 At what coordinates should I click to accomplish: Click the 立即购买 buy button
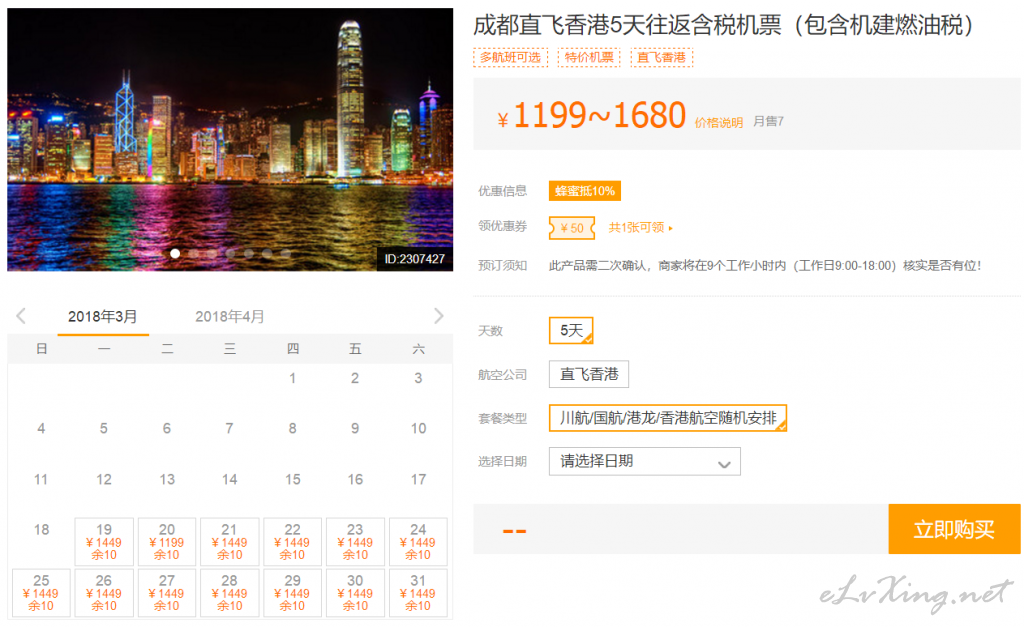954,529
